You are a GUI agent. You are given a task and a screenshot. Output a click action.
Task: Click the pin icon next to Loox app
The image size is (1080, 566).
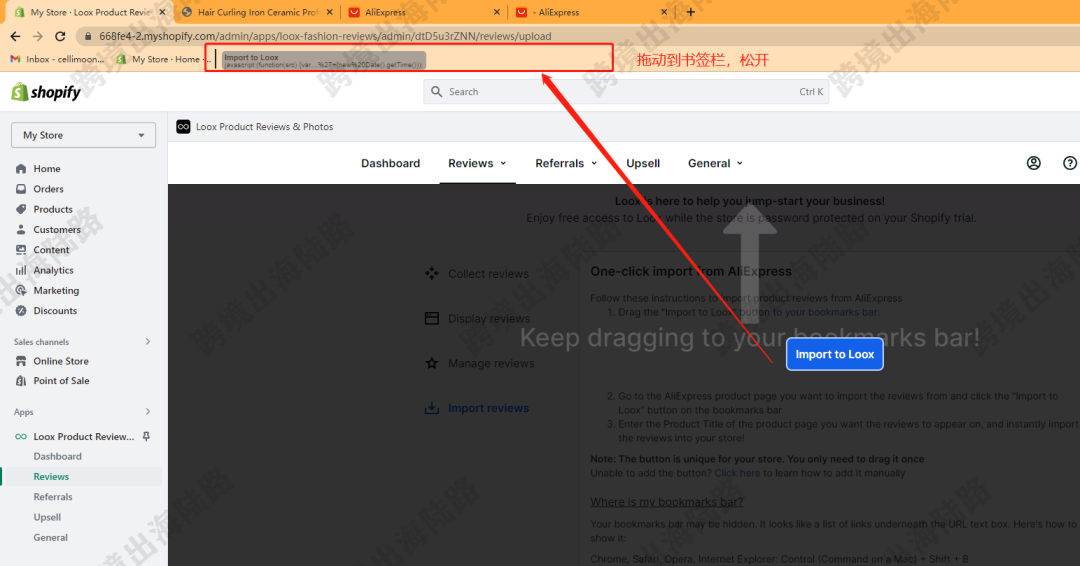click(146, 437)
